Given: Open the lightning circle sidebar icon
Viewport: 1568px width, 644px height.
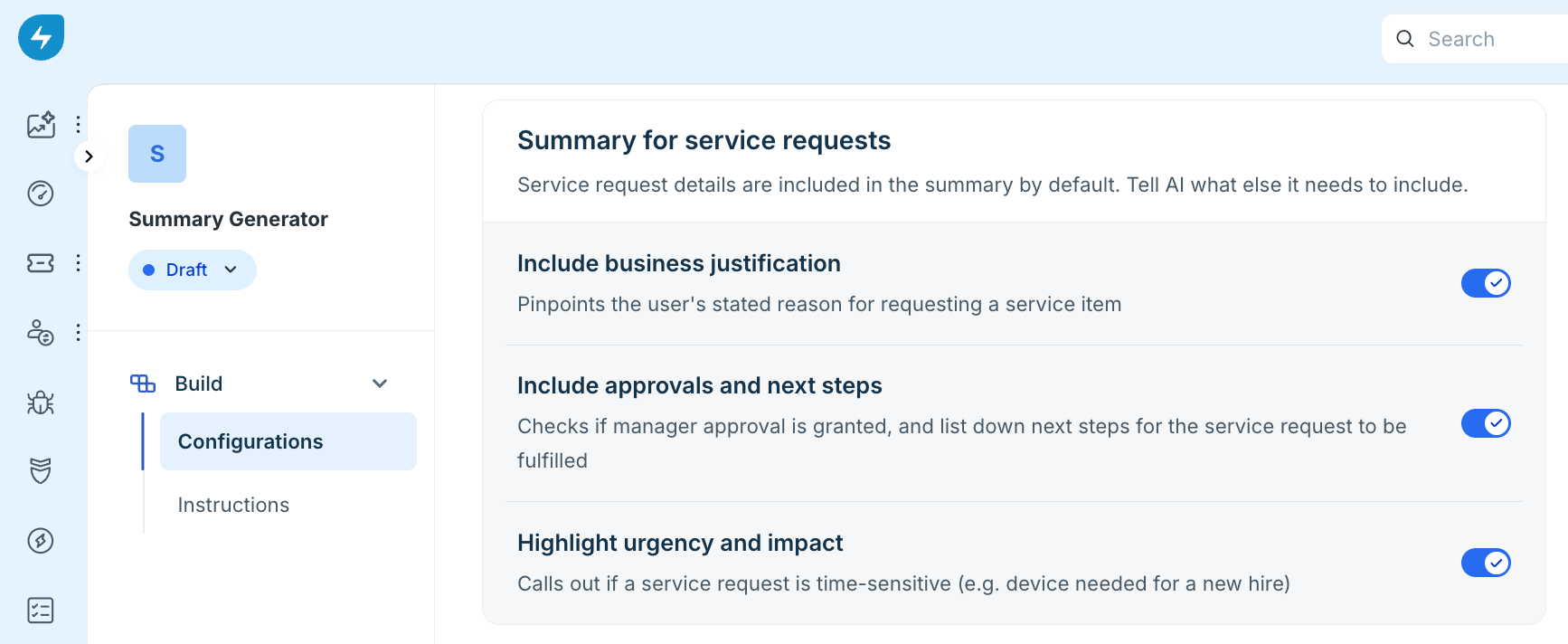Looking at the screenshot, I should point(41,541).
